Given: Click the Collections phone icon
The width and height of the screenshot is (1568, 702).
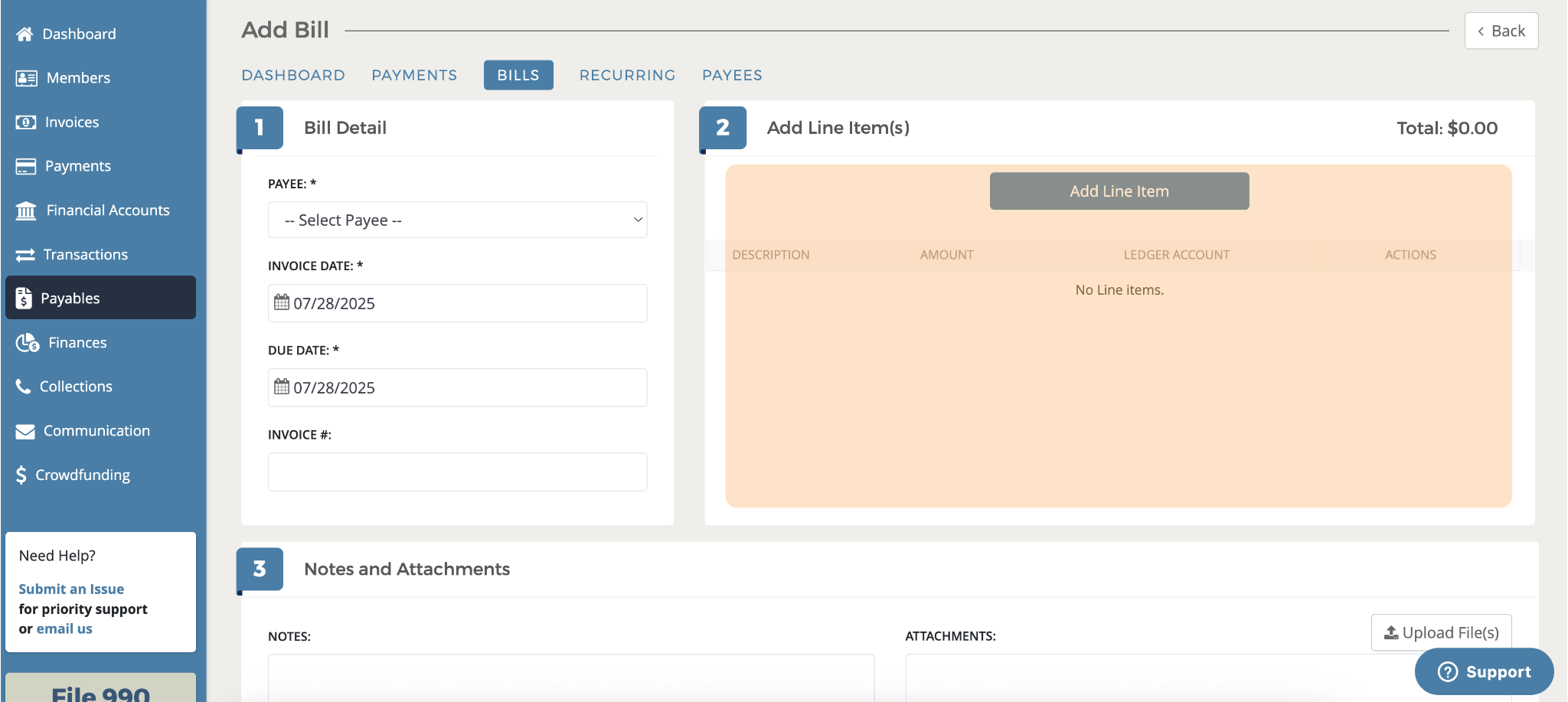Looking at the screenshot, I should coord(24,387).
